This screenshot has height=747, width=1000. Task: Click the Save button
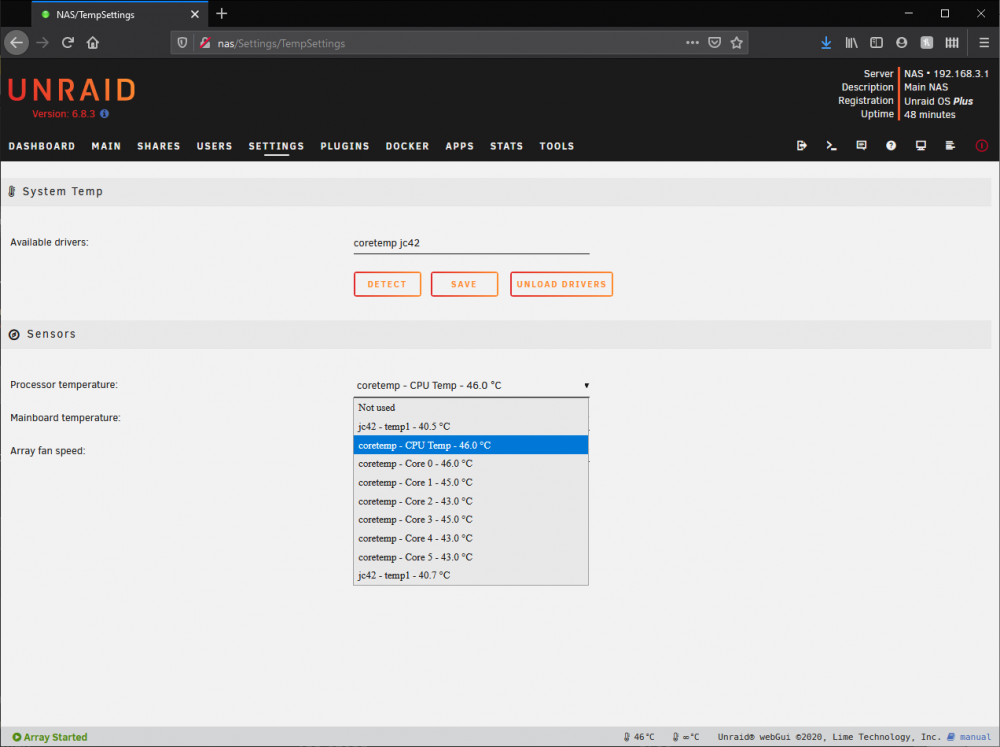464,284
